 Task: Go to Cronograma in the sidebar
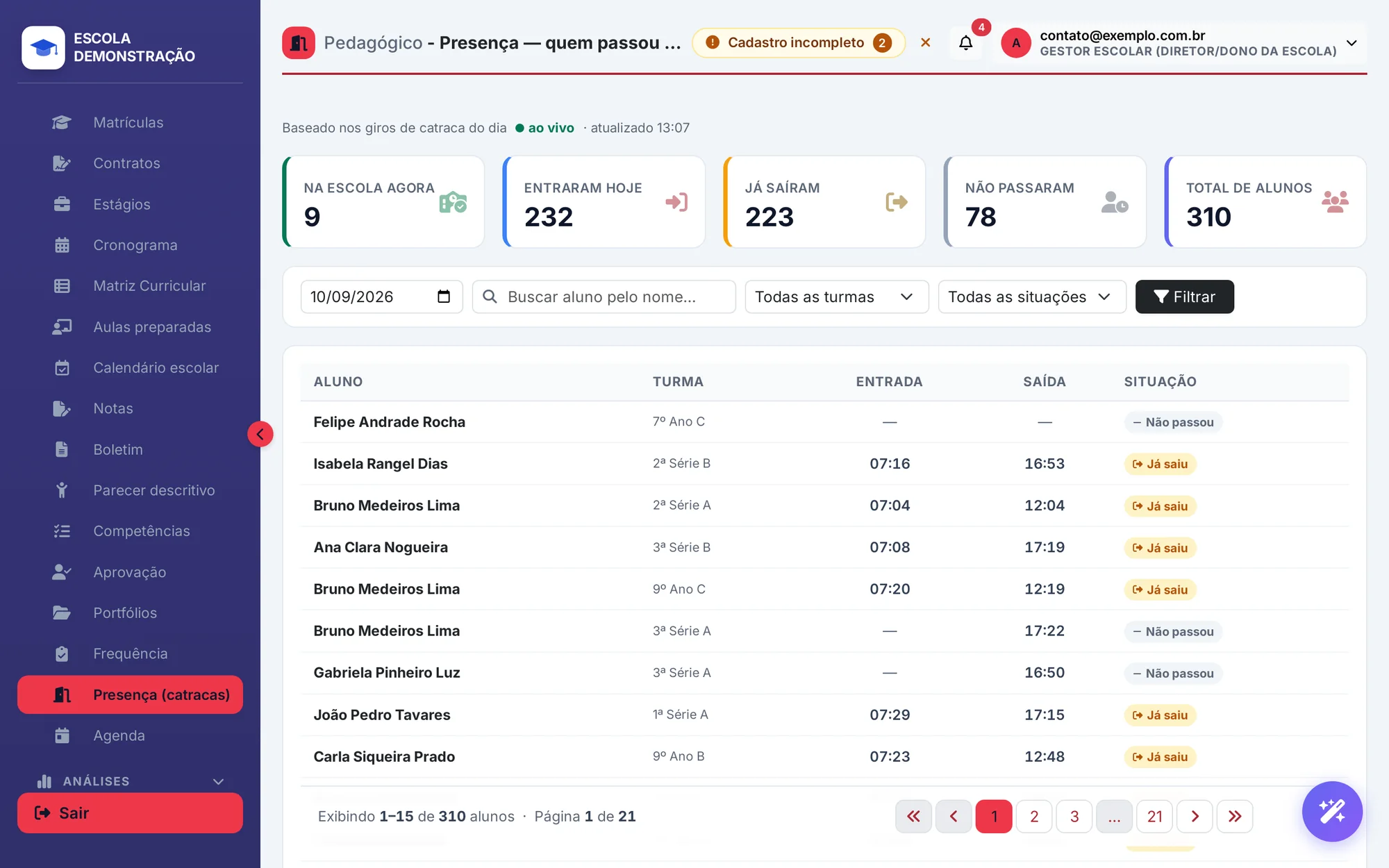point(130,245)
